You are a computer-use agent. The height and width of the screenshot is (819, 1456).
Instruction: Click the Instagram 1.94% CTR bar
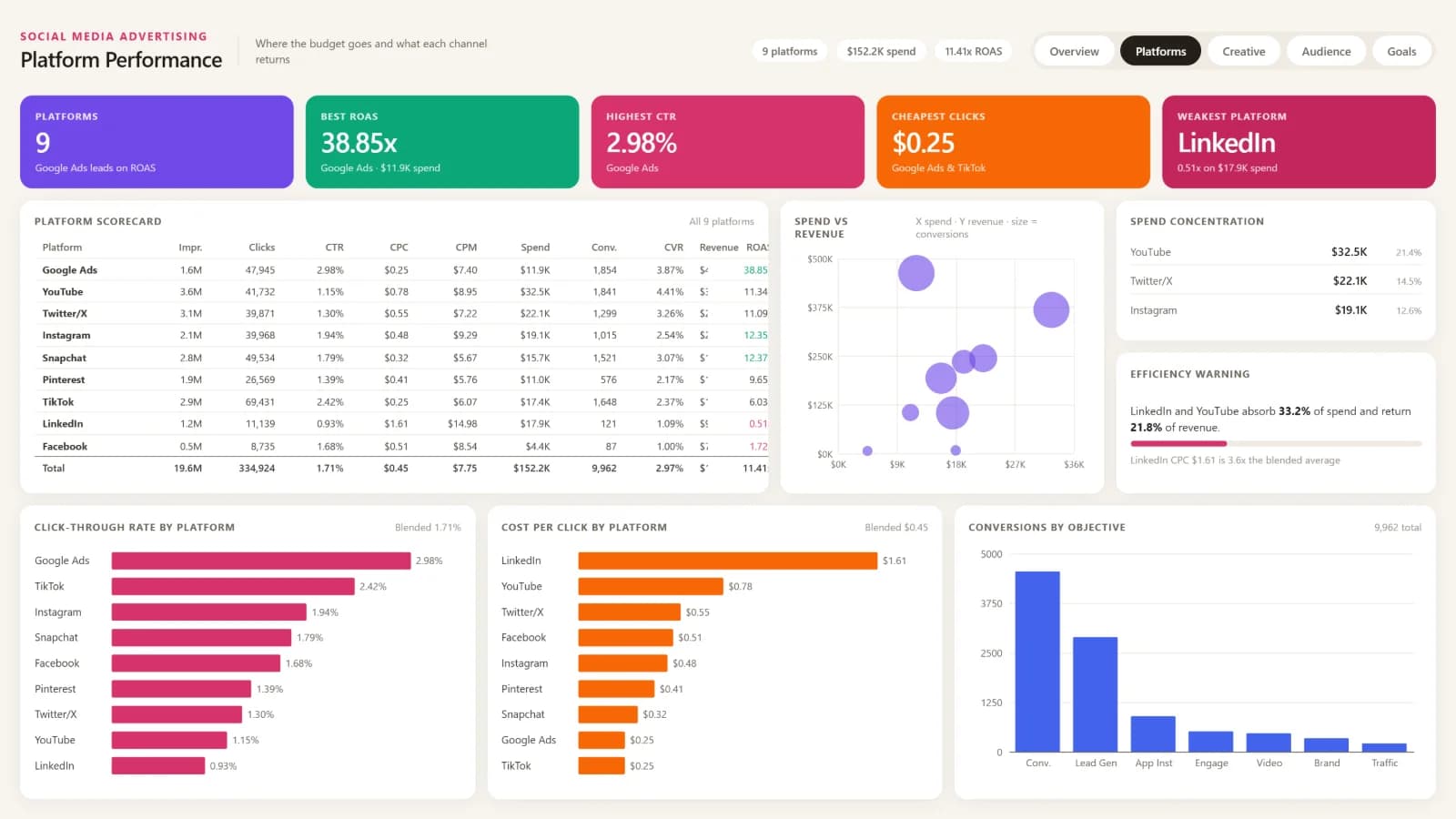(x=209, y=612)
